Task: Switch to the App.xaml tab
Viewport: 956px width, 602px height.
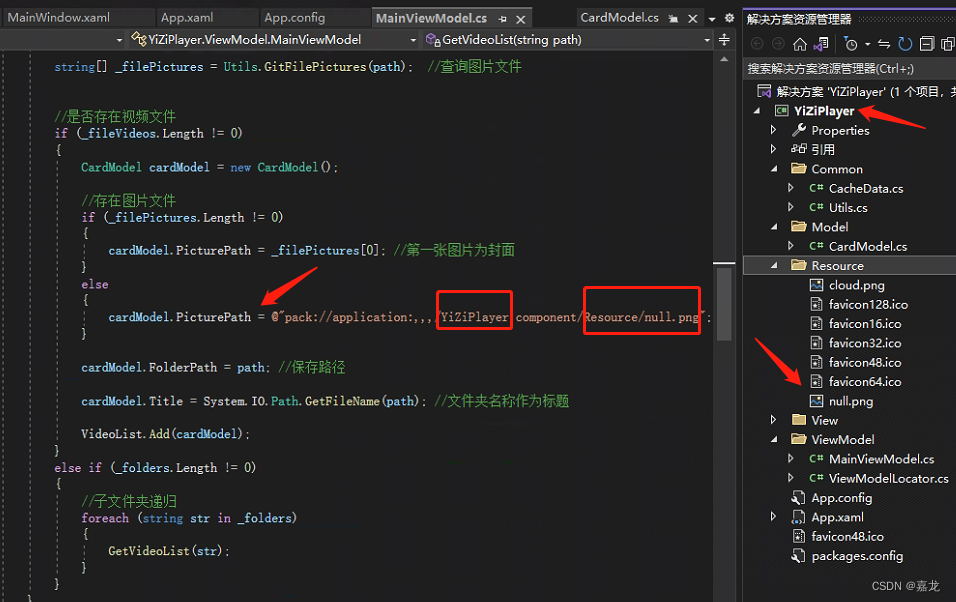Action: (187, 18)
